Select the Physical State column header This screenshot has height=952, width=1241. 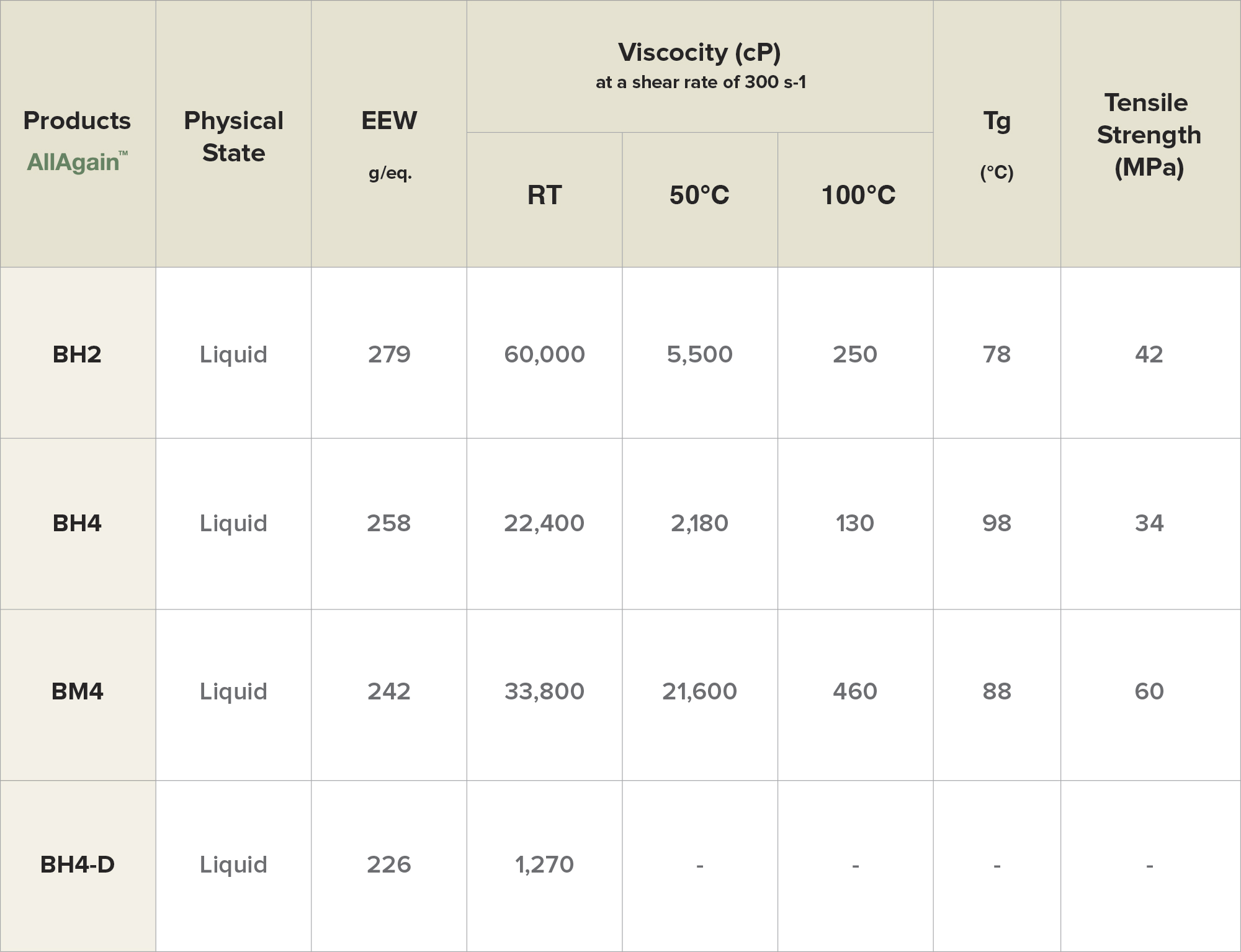tap(233, 137)
